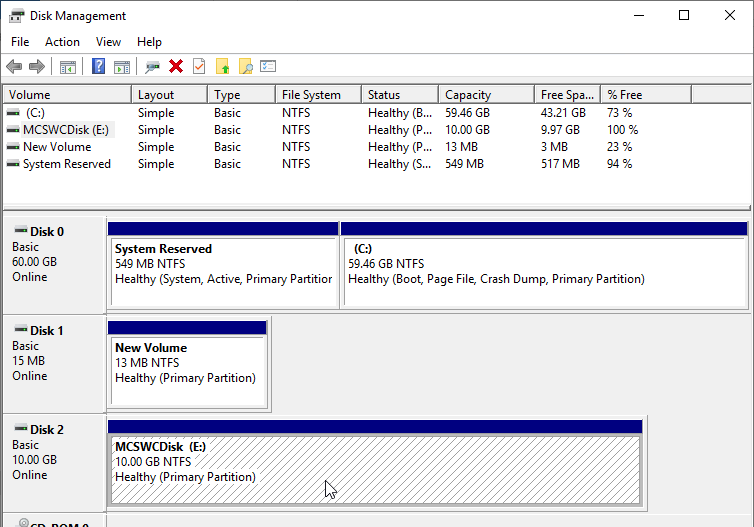Click the folder icon with green arrow

(222, 67)
